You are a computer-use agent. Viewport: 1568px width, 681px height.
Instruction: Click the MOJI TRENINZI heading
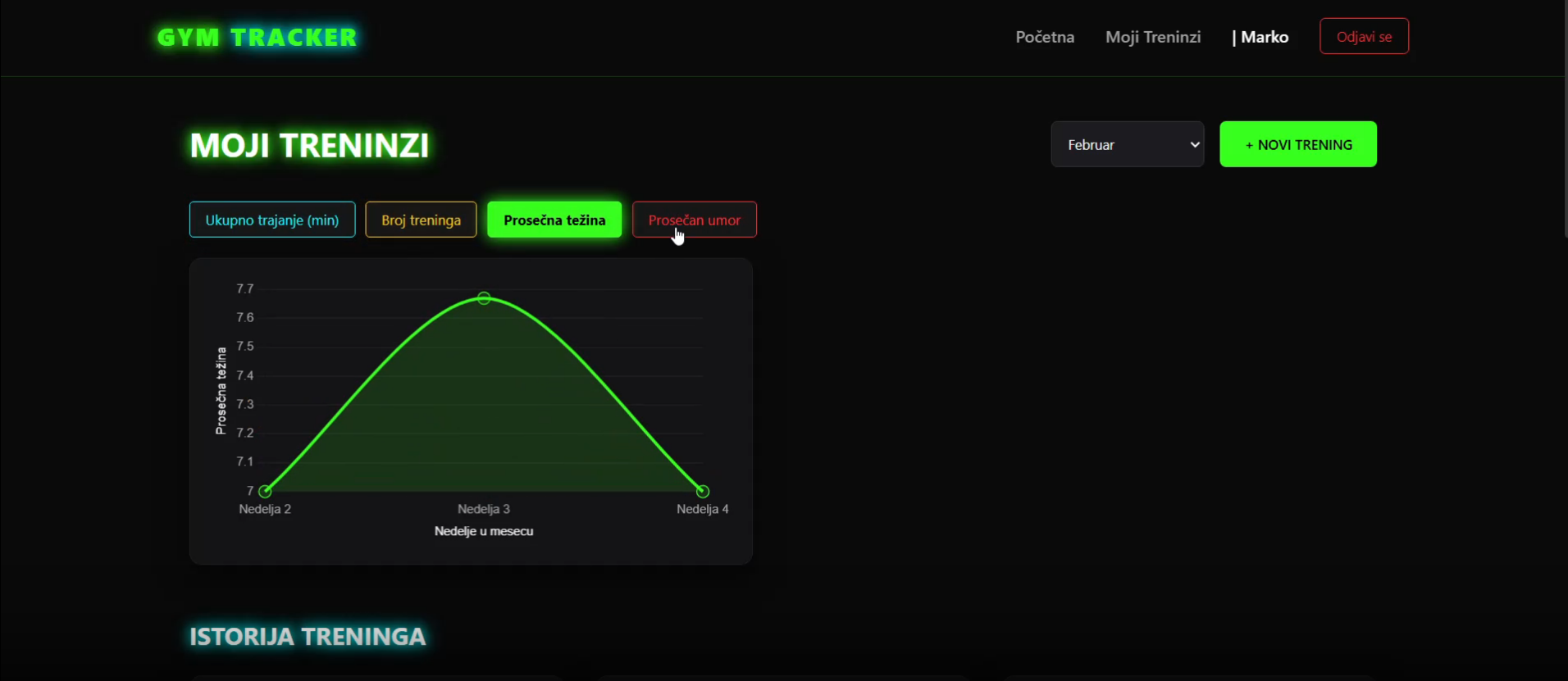tap(309, 145)
